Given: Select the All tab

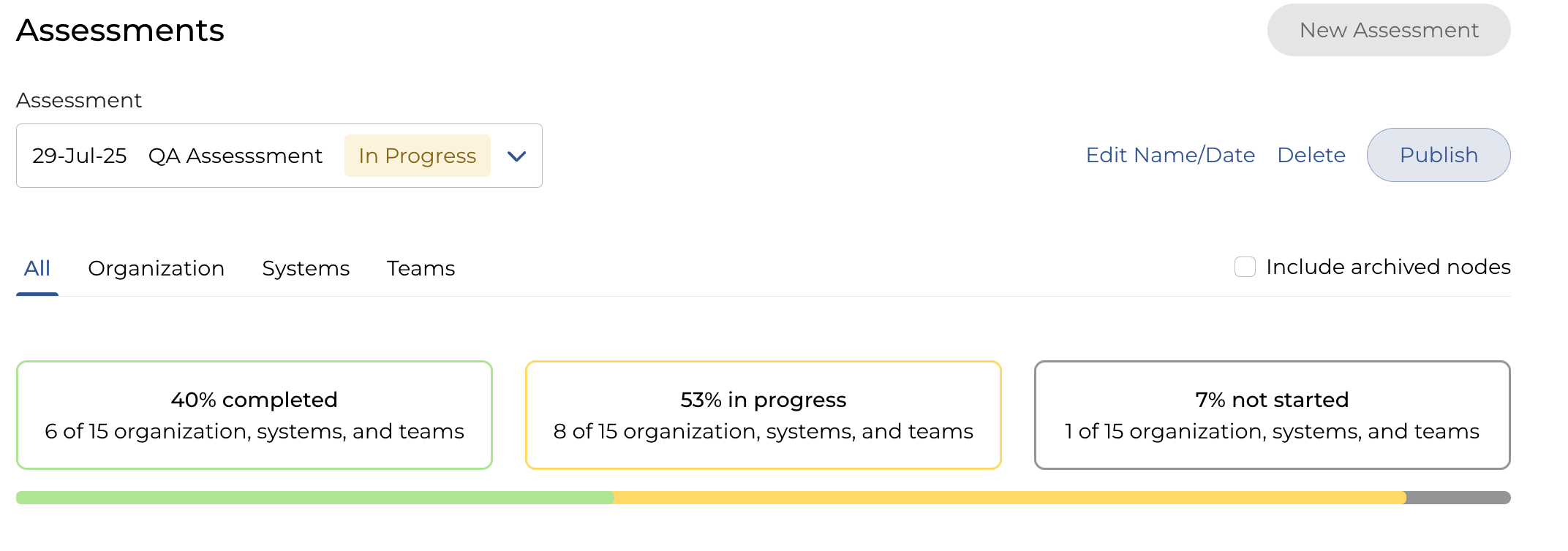Looking at the screenshot, I should (x=37, y=268).
